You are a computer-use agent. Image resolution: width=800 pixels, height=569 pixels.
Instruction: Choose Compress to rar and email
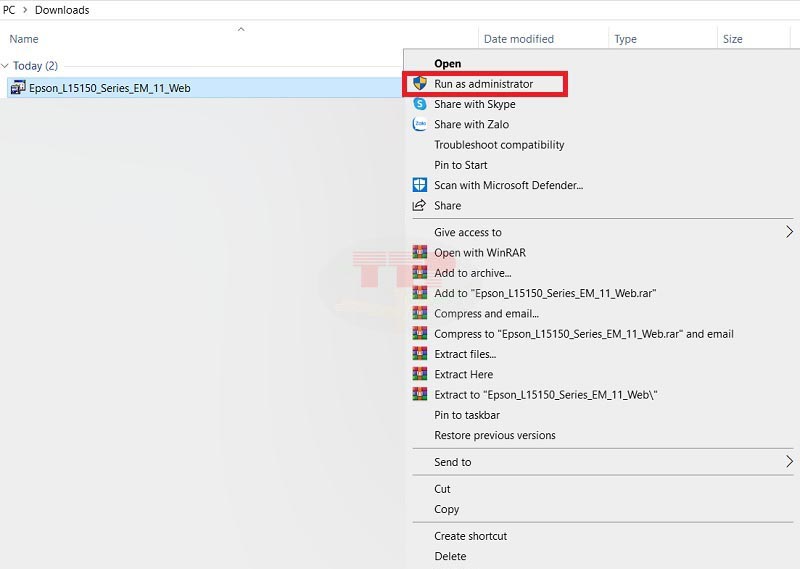[x=584, y=334]
